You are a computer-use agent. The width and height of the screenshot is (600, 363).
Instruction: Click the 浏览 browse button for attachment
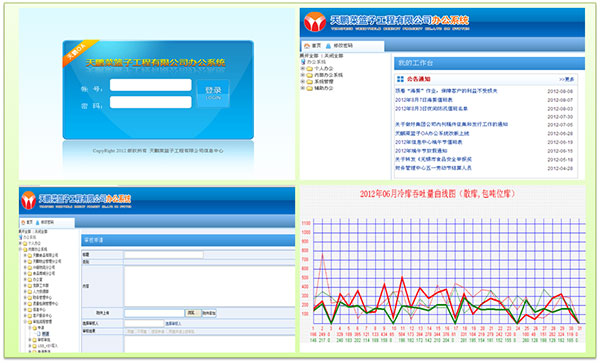click(x=192, y=313)
